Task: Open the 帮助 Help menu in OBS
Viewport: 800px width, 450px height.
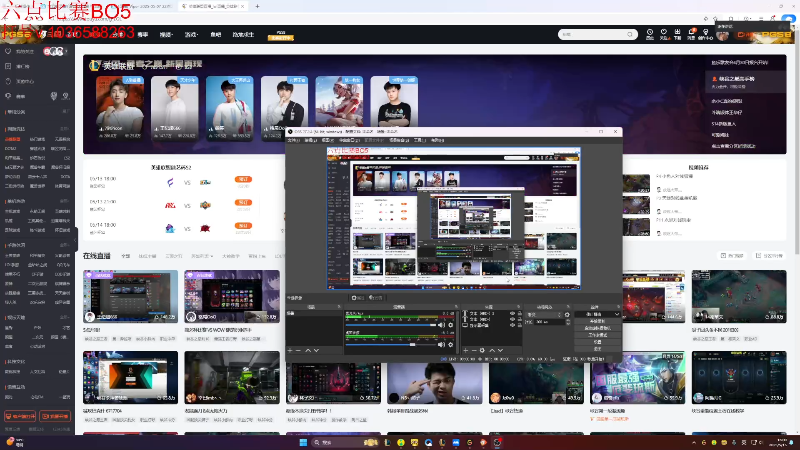Action: tap(437, 140)
